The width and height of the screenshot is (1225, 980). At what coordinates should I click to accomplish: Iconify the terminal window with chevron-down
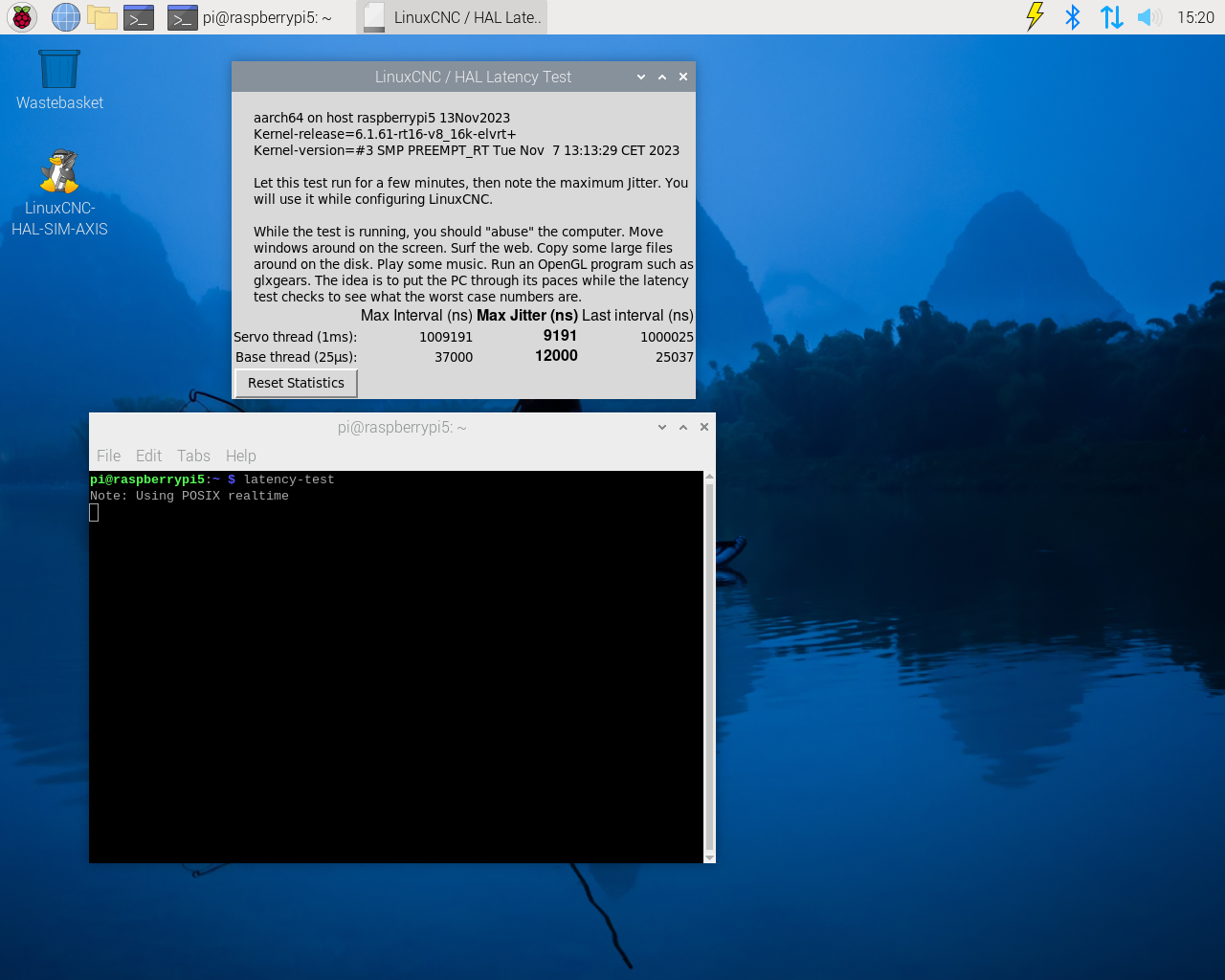click(662, 427)
